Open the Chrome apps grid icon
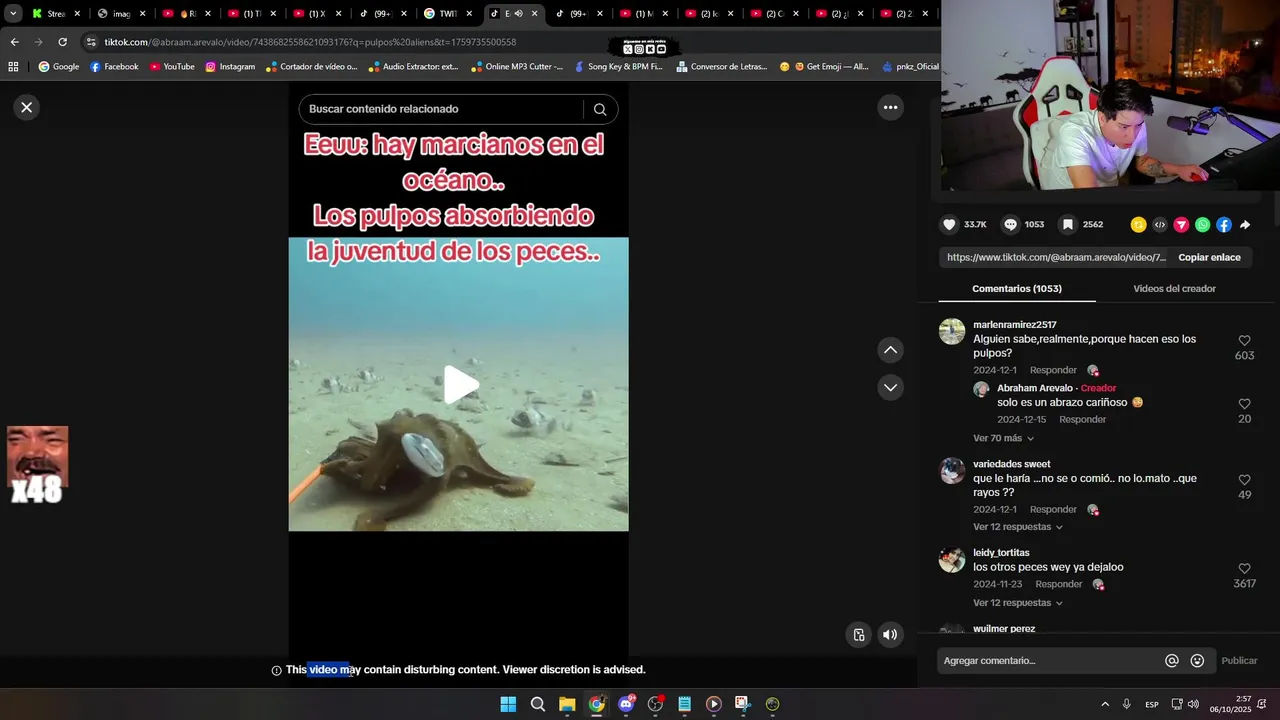 click(13, 67)
